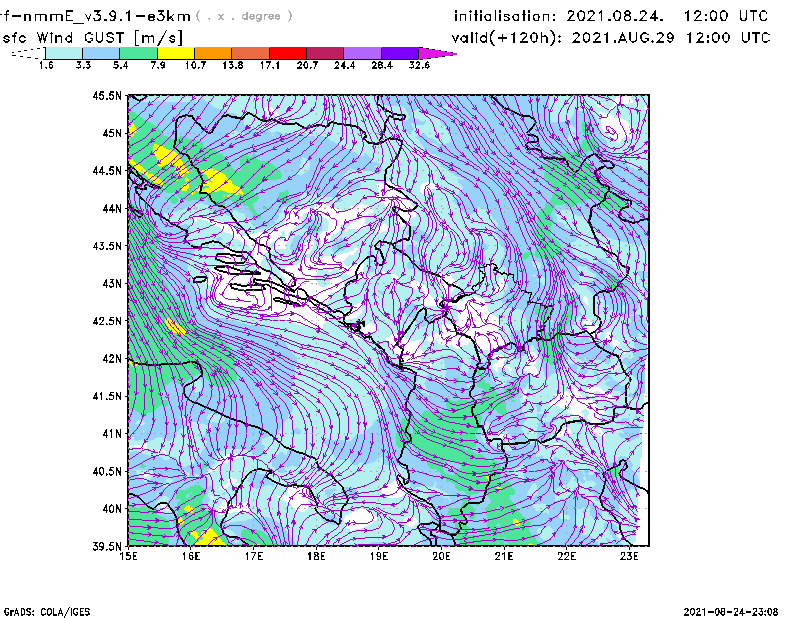Click the 16E longitude label
The width and height of the screenshot is (800, 618).
[191, 556]
